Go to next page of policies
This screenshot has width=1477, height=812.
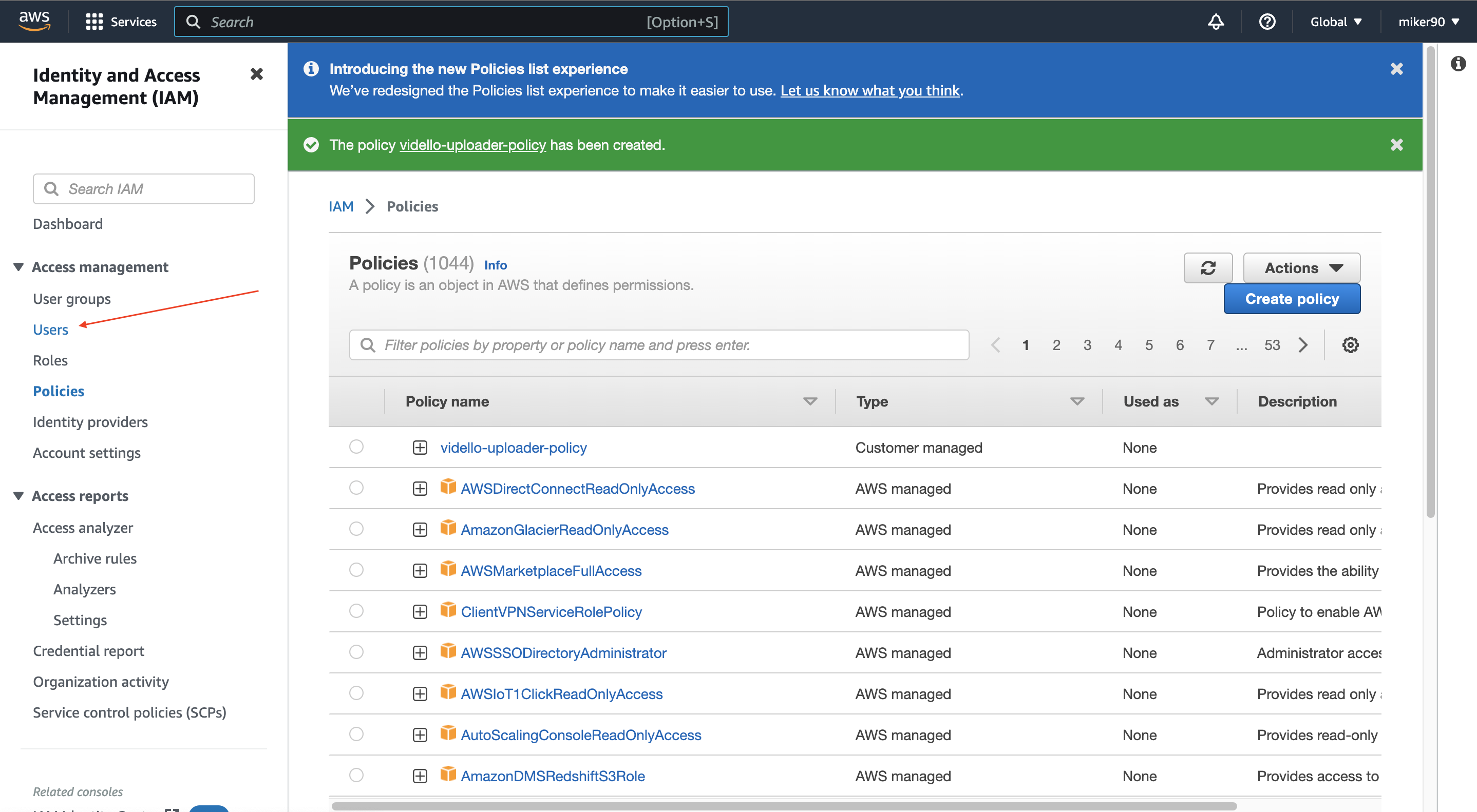point(1303,345)
